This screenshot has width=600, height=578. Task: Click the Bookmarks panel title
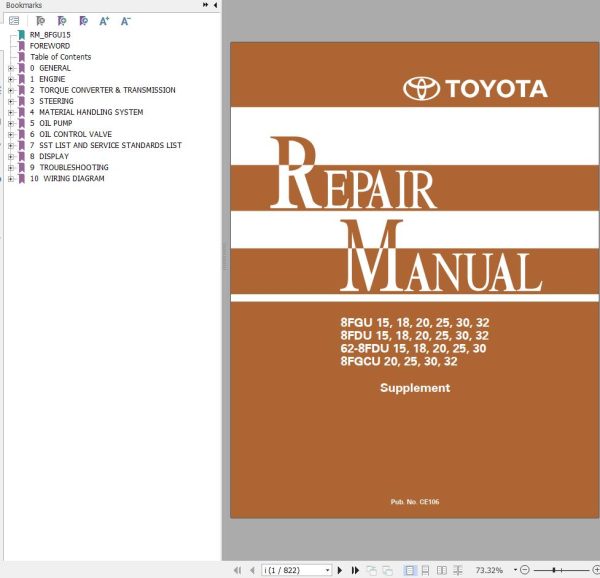point(24,5)
